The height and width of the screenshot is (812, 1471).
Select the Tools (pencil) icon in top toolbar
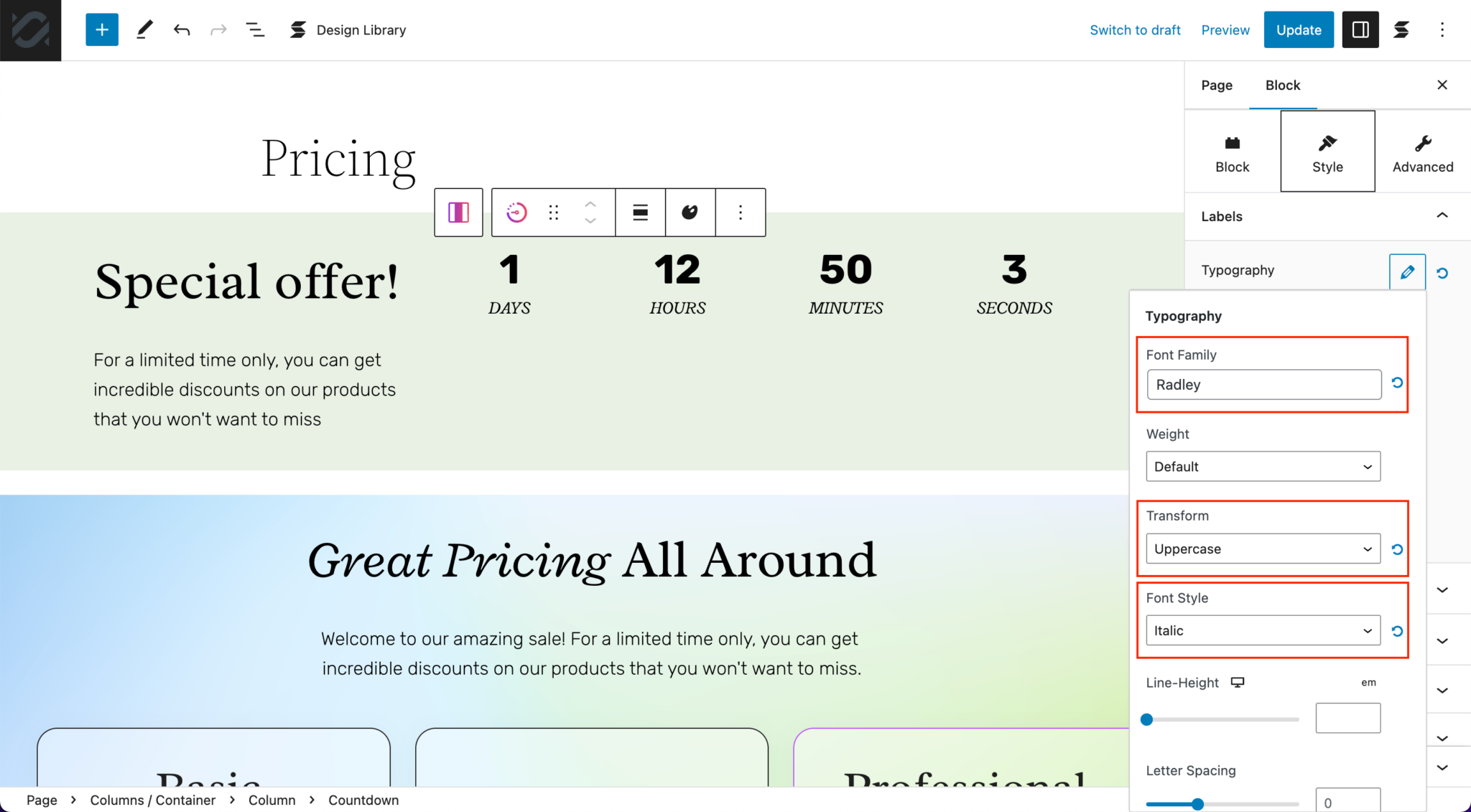coord(144,29)
